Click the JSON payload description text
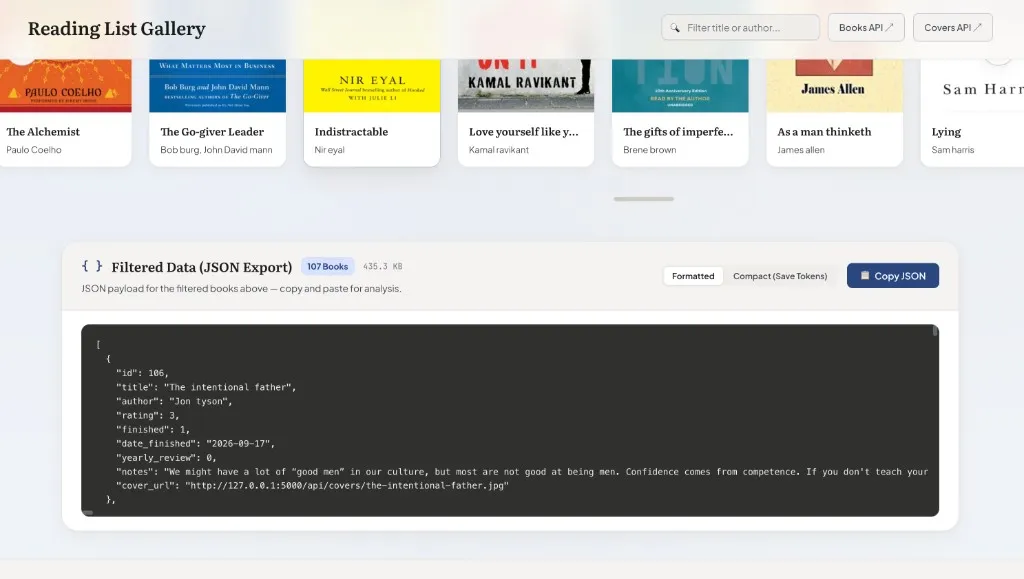1024x579 pixels. click(241, 289)
